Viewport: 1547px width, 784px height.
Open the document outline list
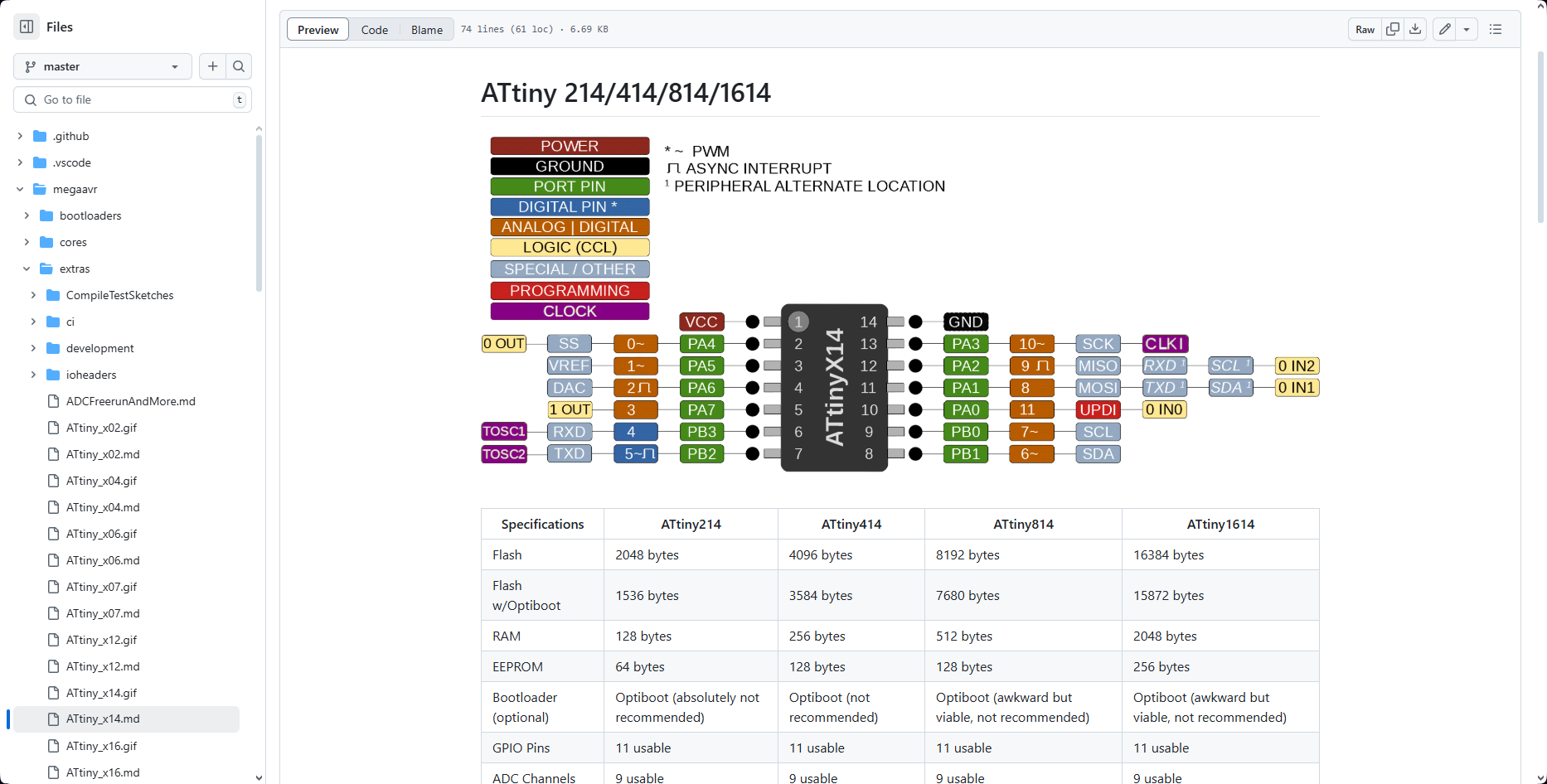(1496, 29)
